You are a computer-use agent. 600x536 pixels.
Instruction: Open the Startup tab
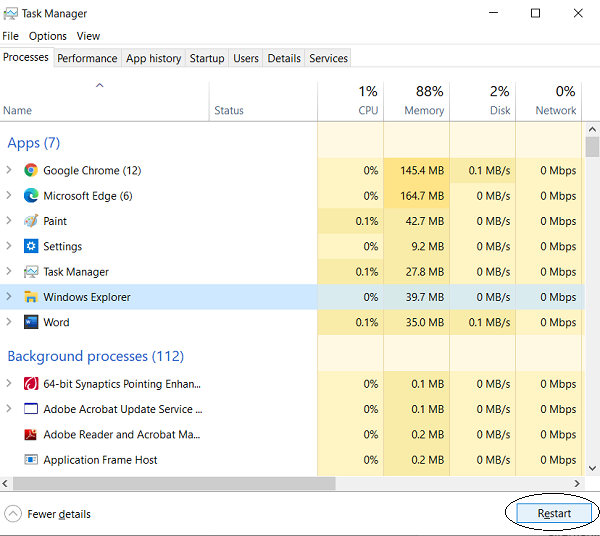(x=207, y=58)
